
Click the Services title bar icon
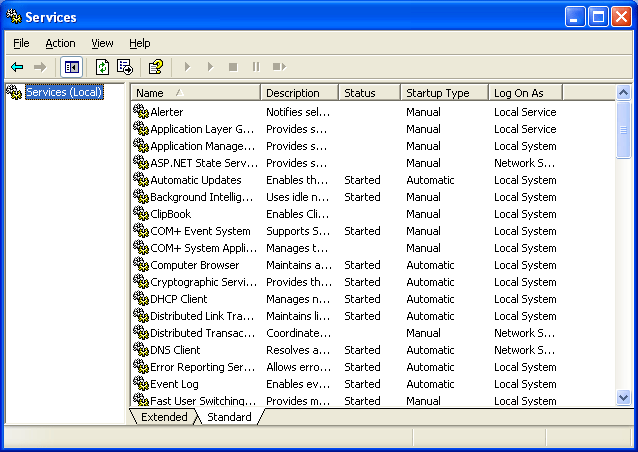click(x=14, y=16)
